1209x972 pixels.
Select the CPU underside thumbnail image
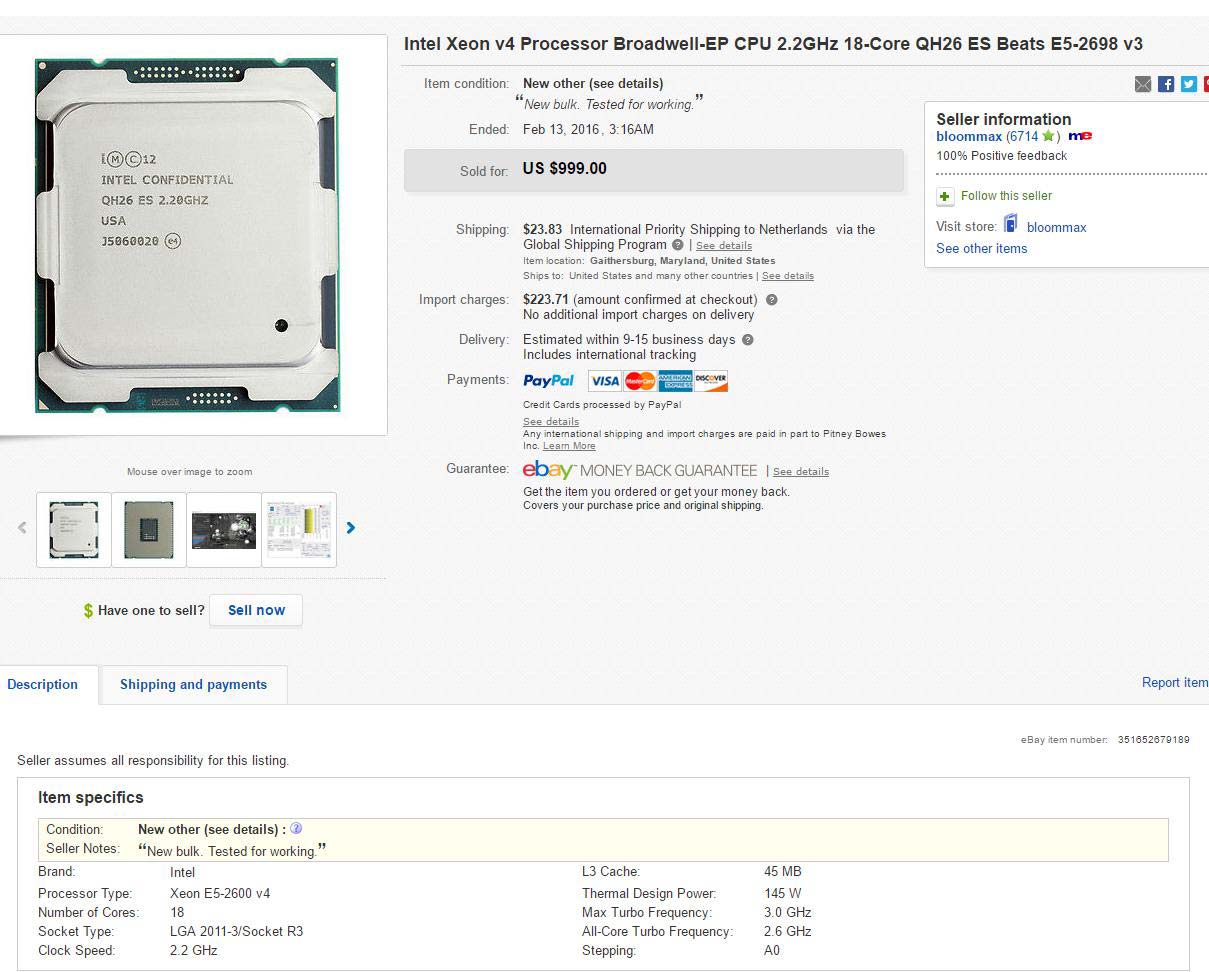click(148, 530)
